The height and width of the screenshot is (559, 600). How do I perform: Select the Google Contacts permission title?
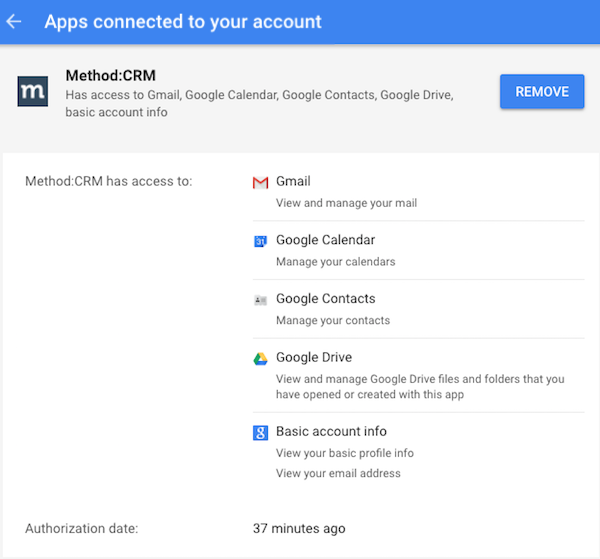point(326,298)
